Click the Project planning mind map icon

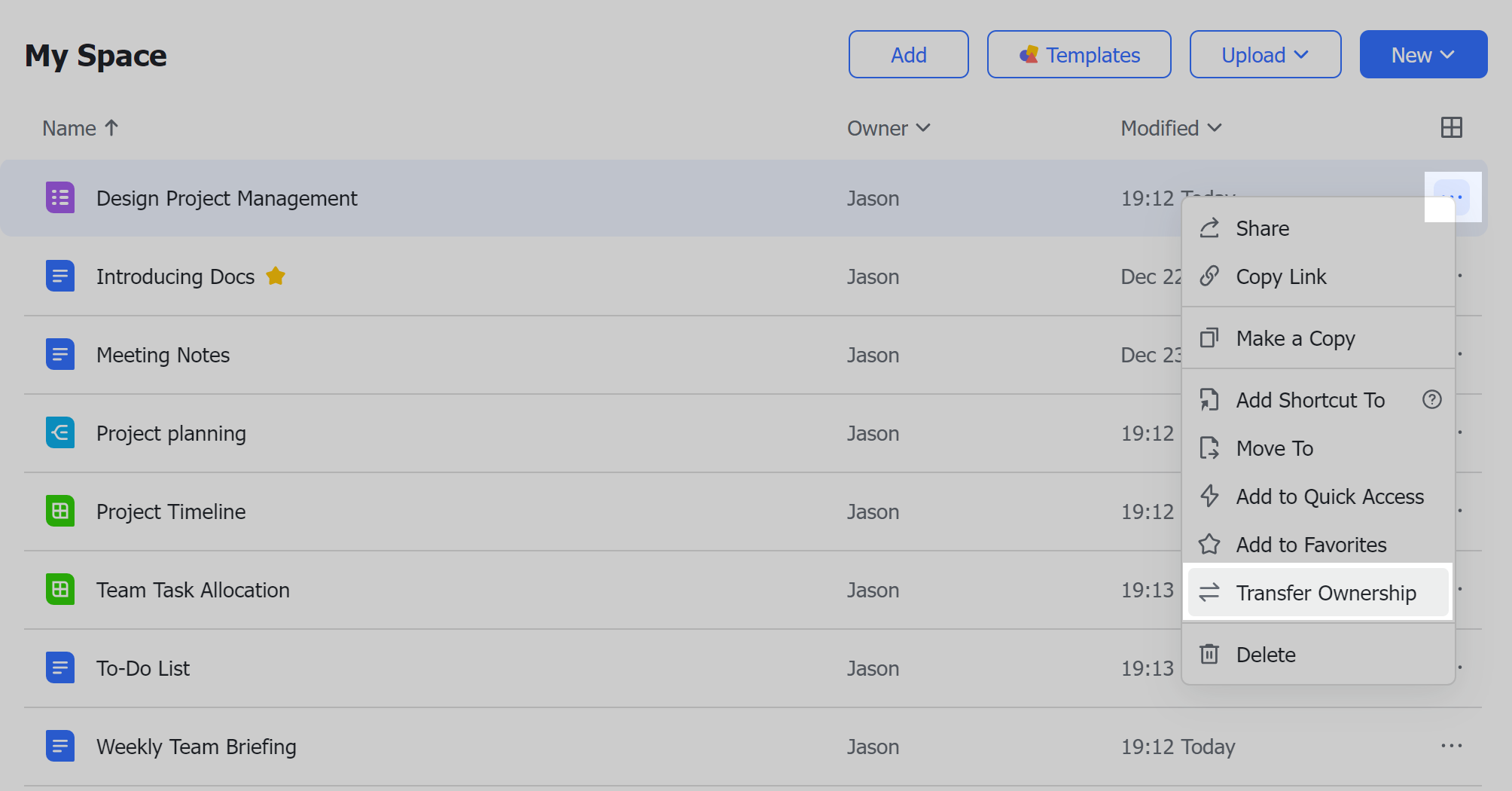click(60, 433)
